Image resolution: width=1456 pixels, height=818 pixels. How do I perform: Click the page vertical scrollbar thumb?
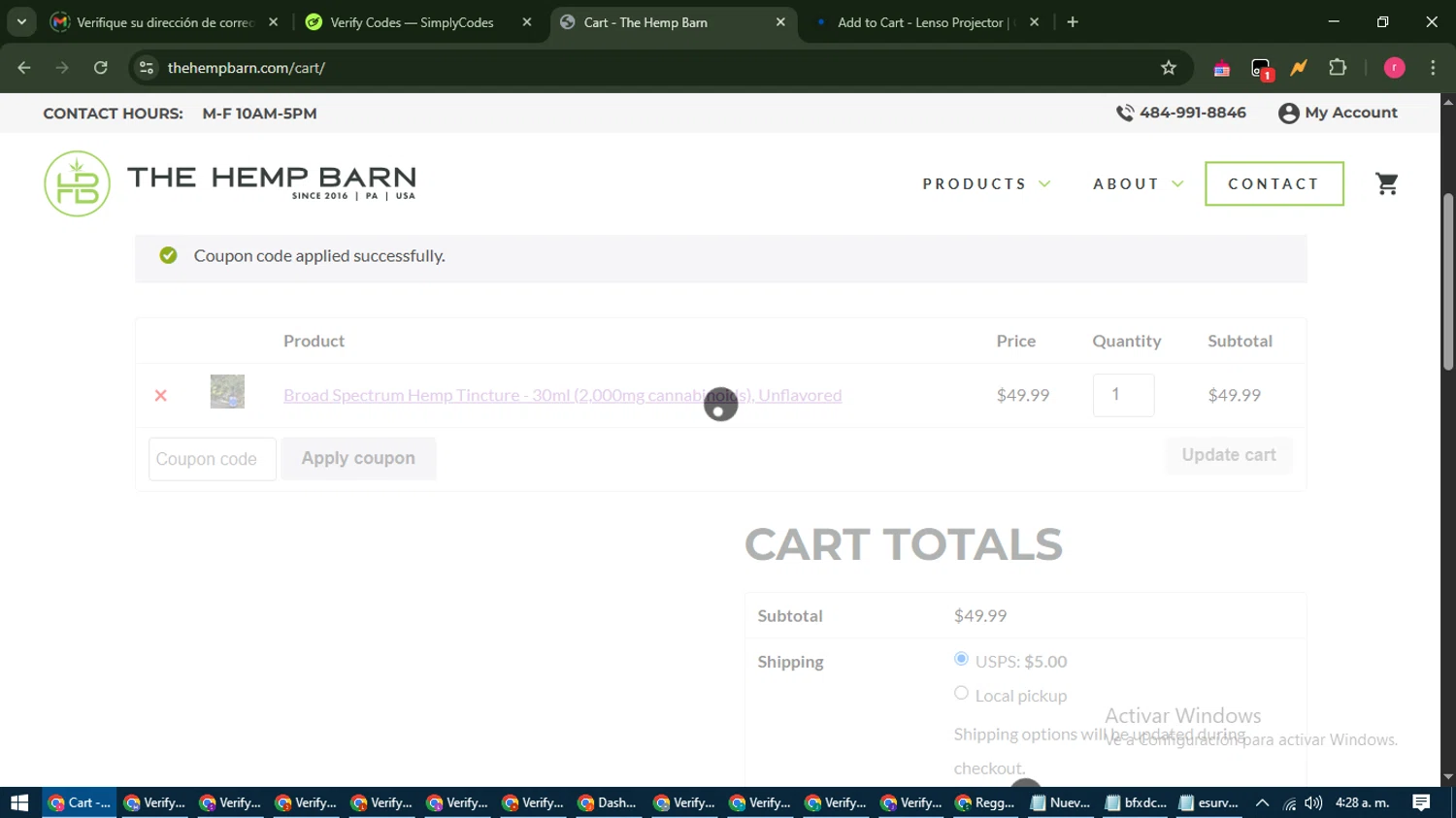click(1448, 281)
